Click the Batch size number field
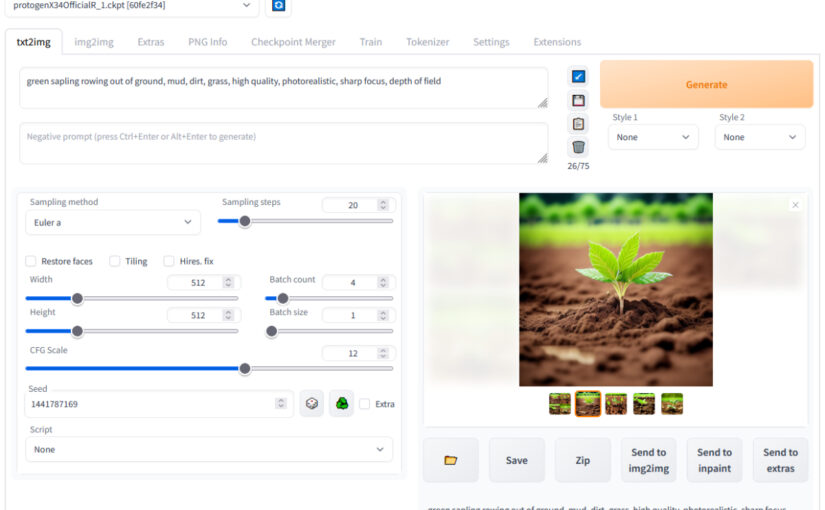Viewport: 825px width, 510px height. tap(358, 315)
